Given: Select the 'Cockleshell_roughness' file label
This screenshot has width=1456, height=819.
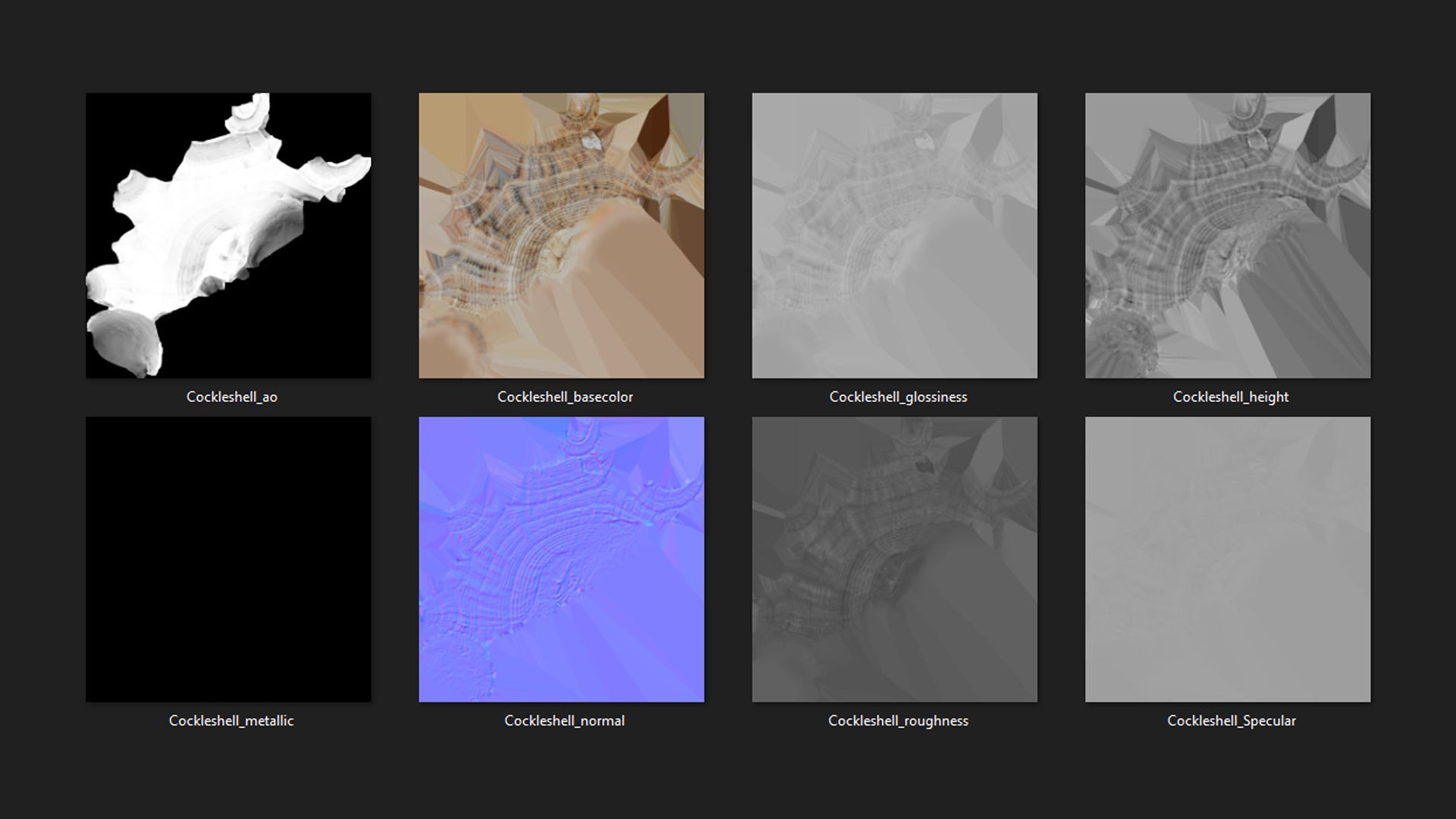Looking at the screenshot, I should tap(899, 720).
